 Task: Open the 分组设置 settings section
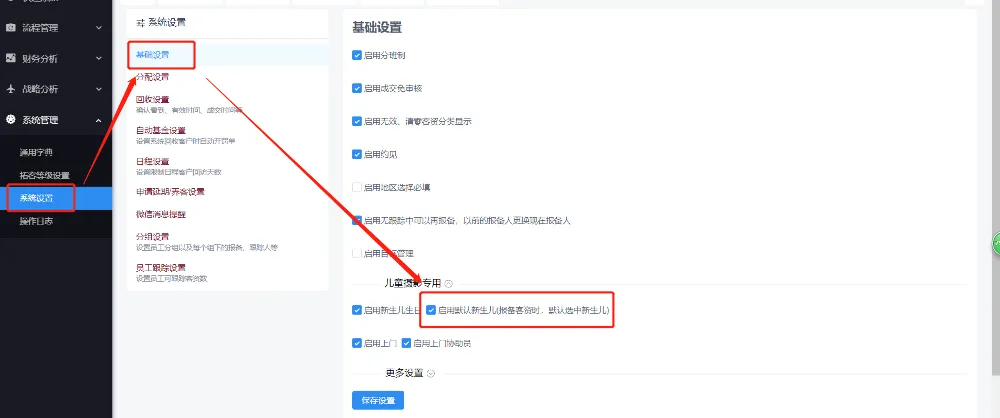(153, 236)
